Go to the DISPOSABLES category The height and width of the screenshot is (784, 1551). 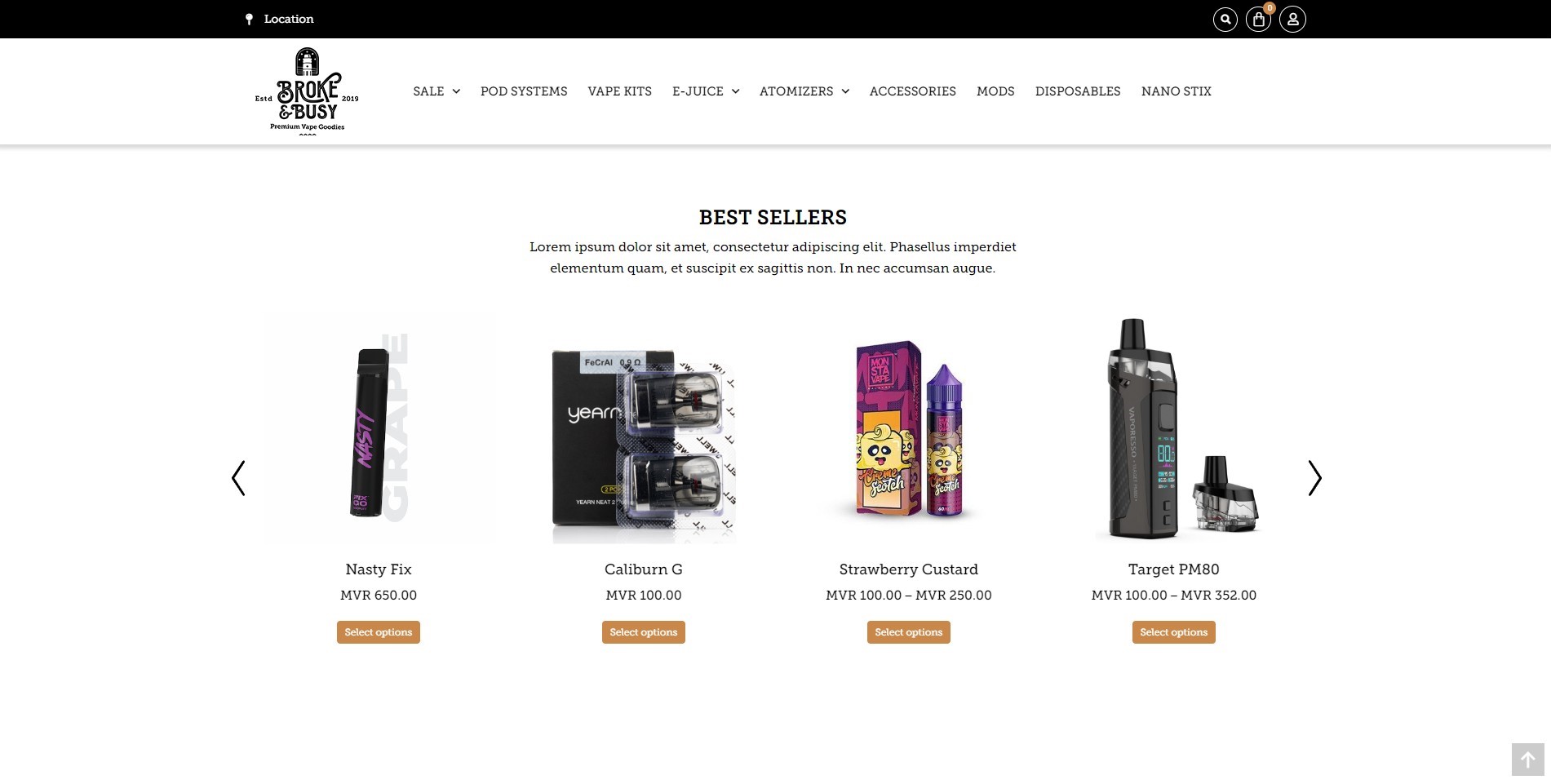point(1078,91)
